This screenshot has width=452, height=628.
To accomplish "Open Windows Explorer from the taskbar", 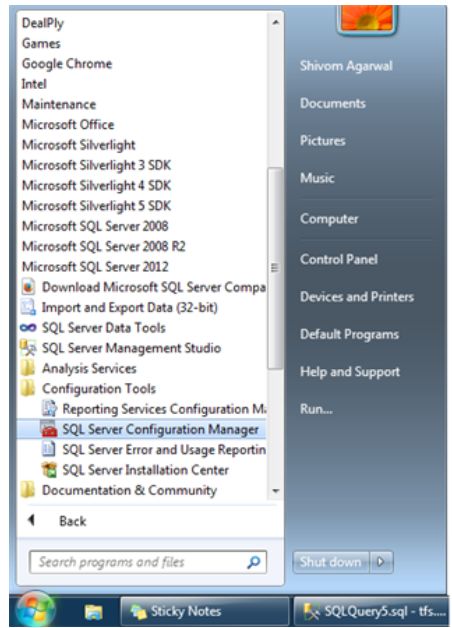I will click(x=94, y=612).
